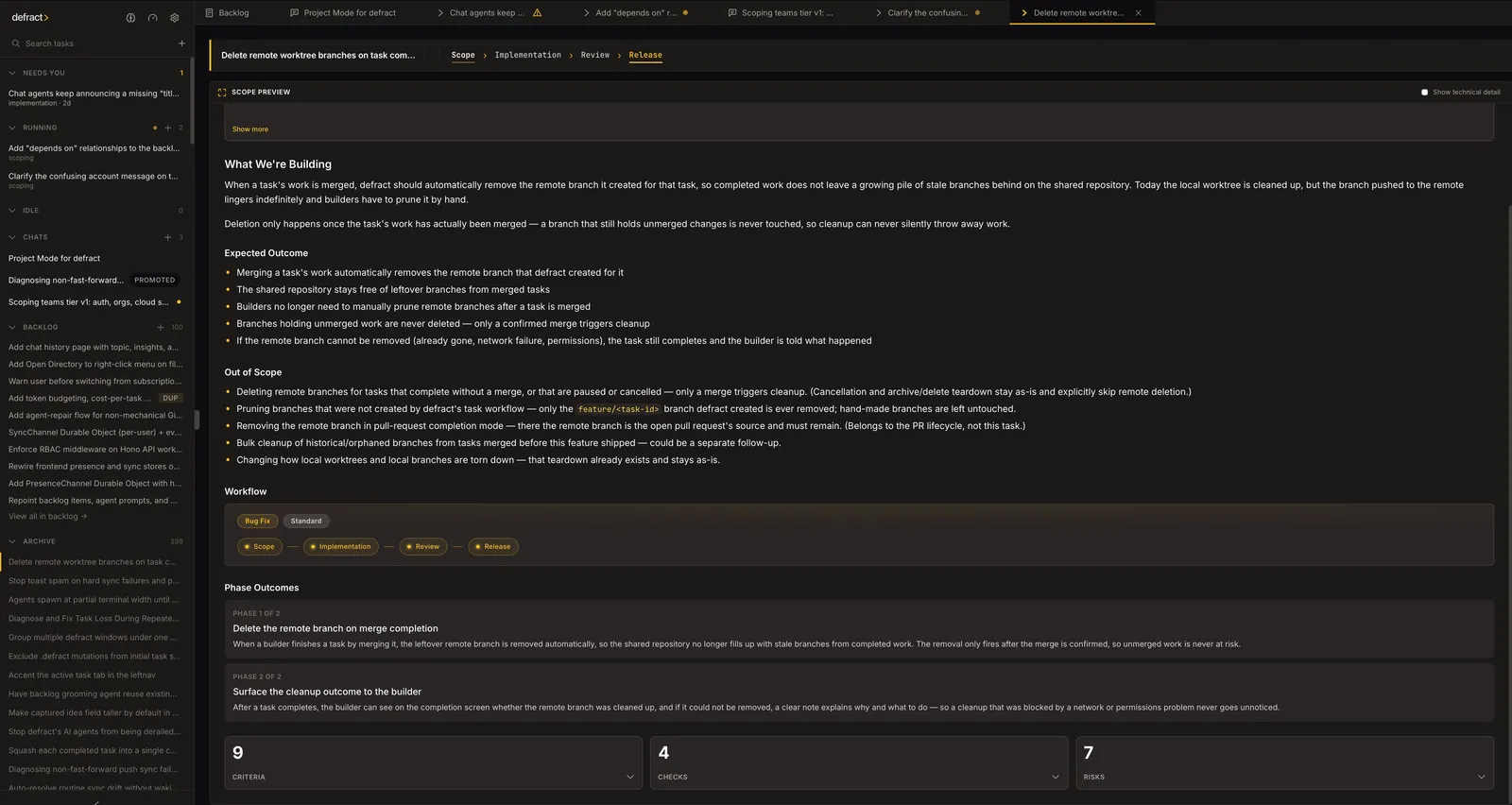Click plus icon in Backlog section

pyautogui.click(x=161, y=327)
